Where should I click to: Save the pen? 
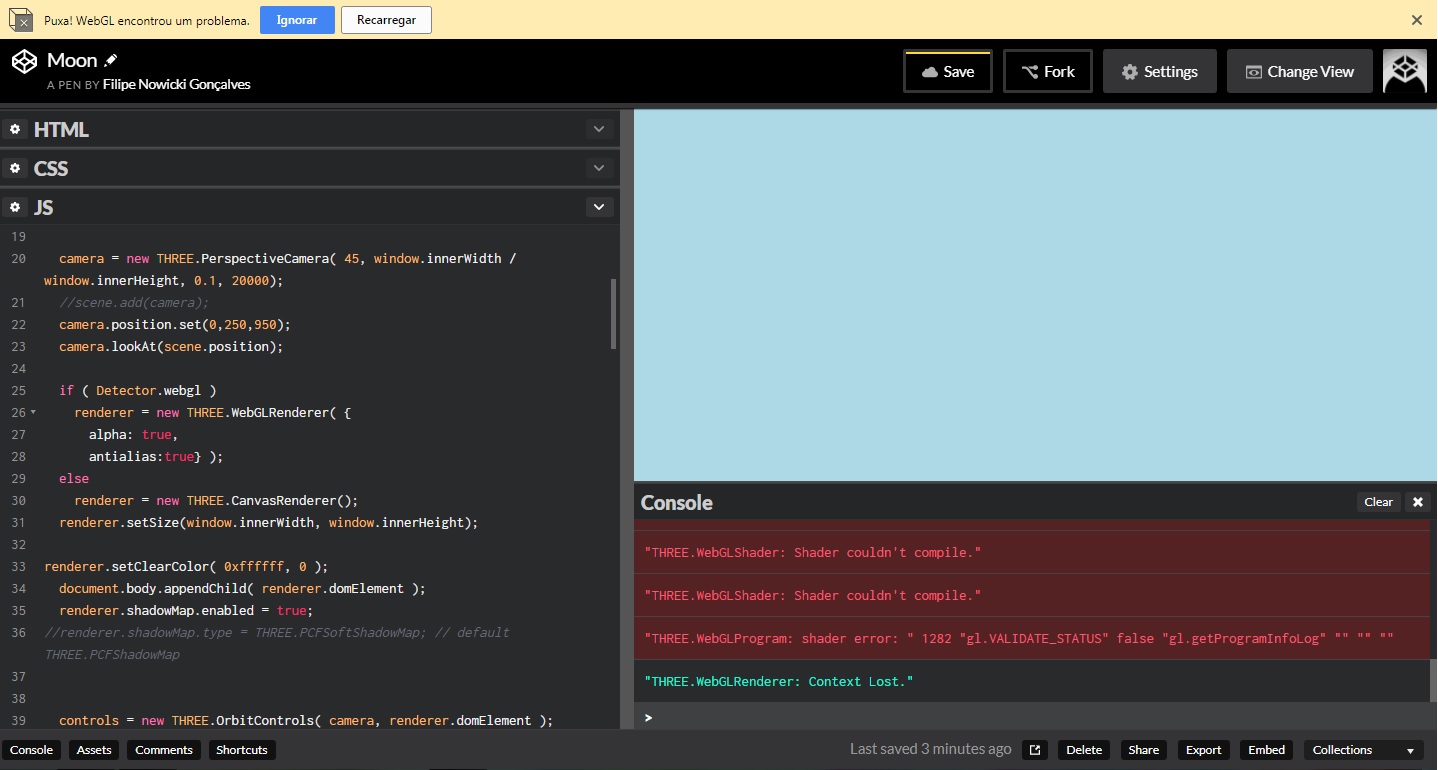[948, 71]
